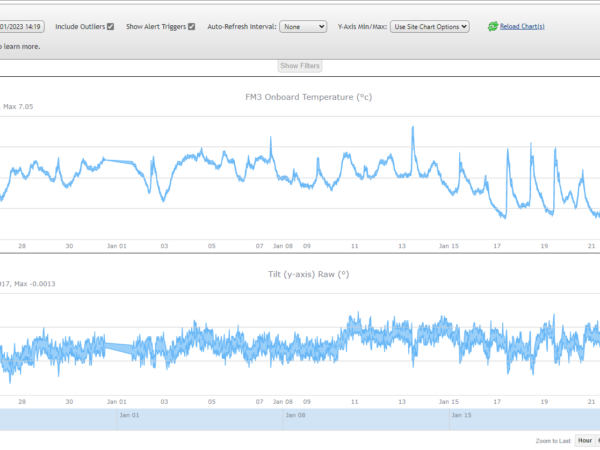The width and height of the screenshot is (600, 450).
Task: Click the Show Filters button
Action: click(x=300, y=66)
